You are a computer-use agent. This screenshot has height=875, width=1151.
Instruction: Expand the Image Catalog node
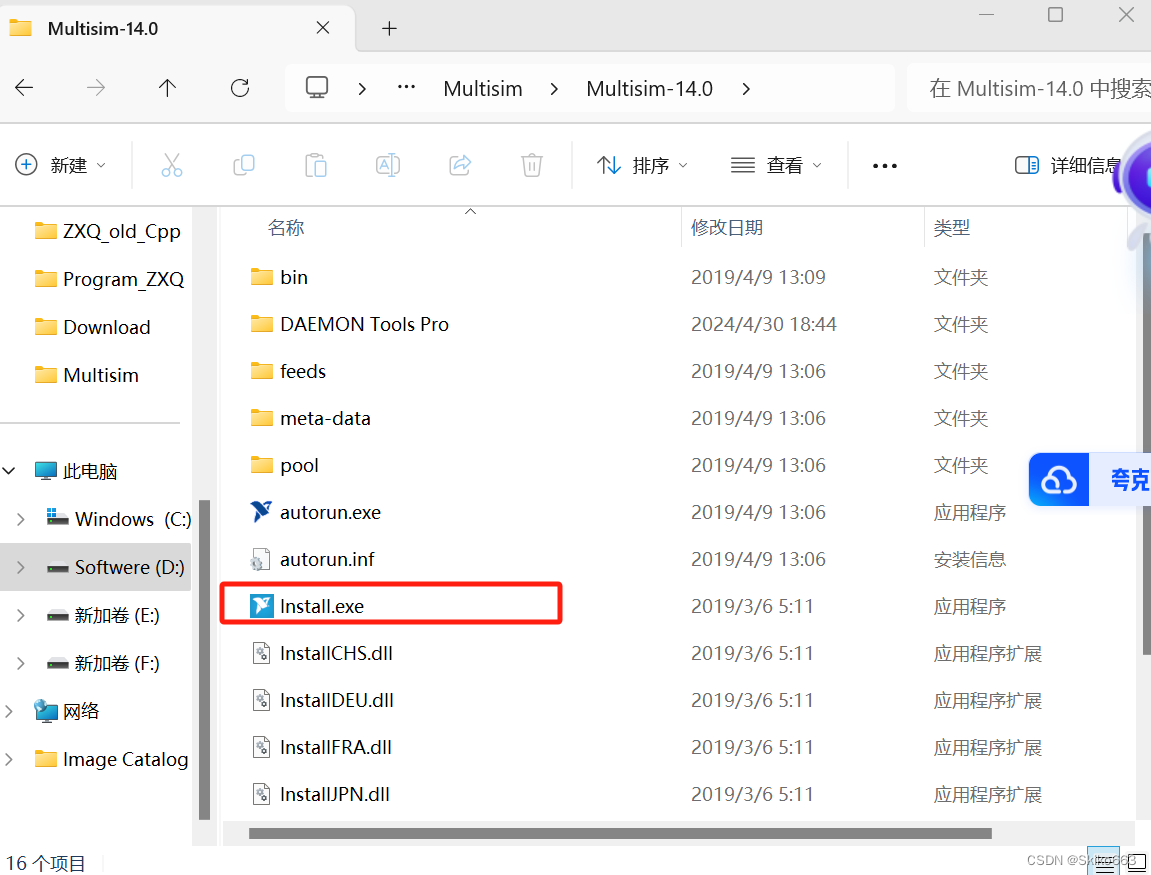(x=9, y=759)
